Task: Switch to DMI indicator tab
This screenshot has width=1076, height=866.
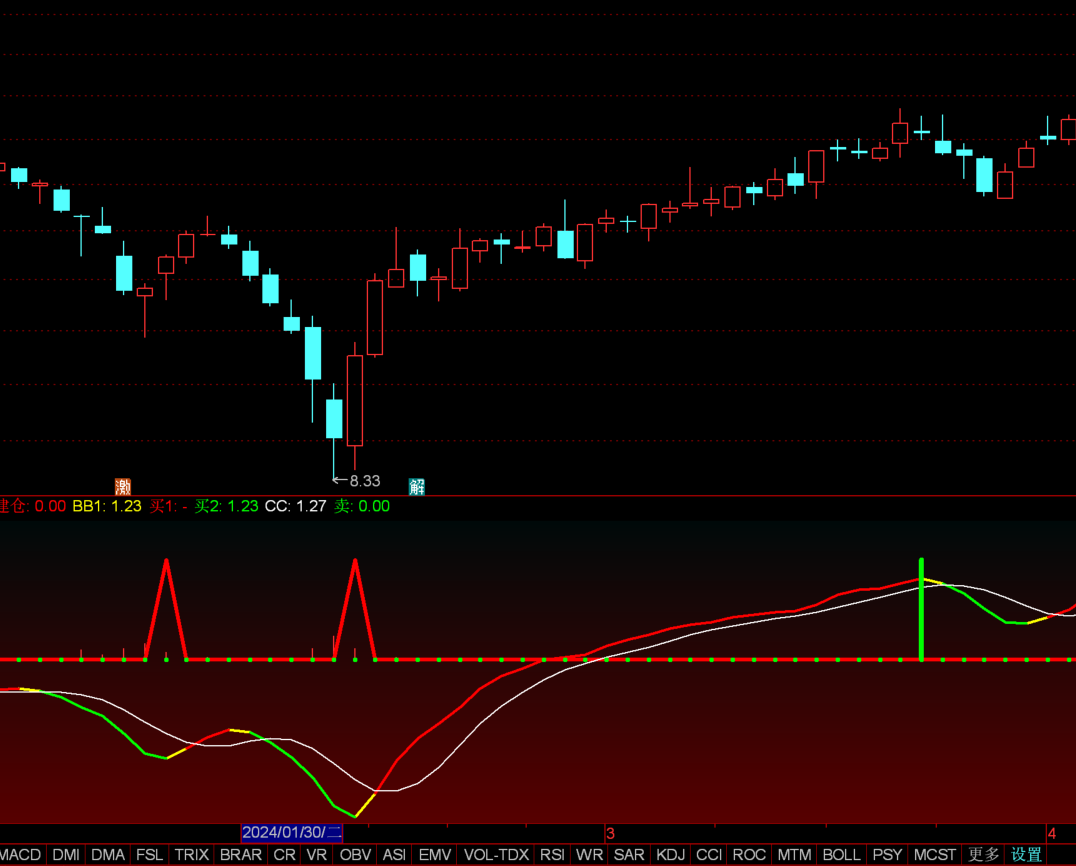Action: pos(66,854)
